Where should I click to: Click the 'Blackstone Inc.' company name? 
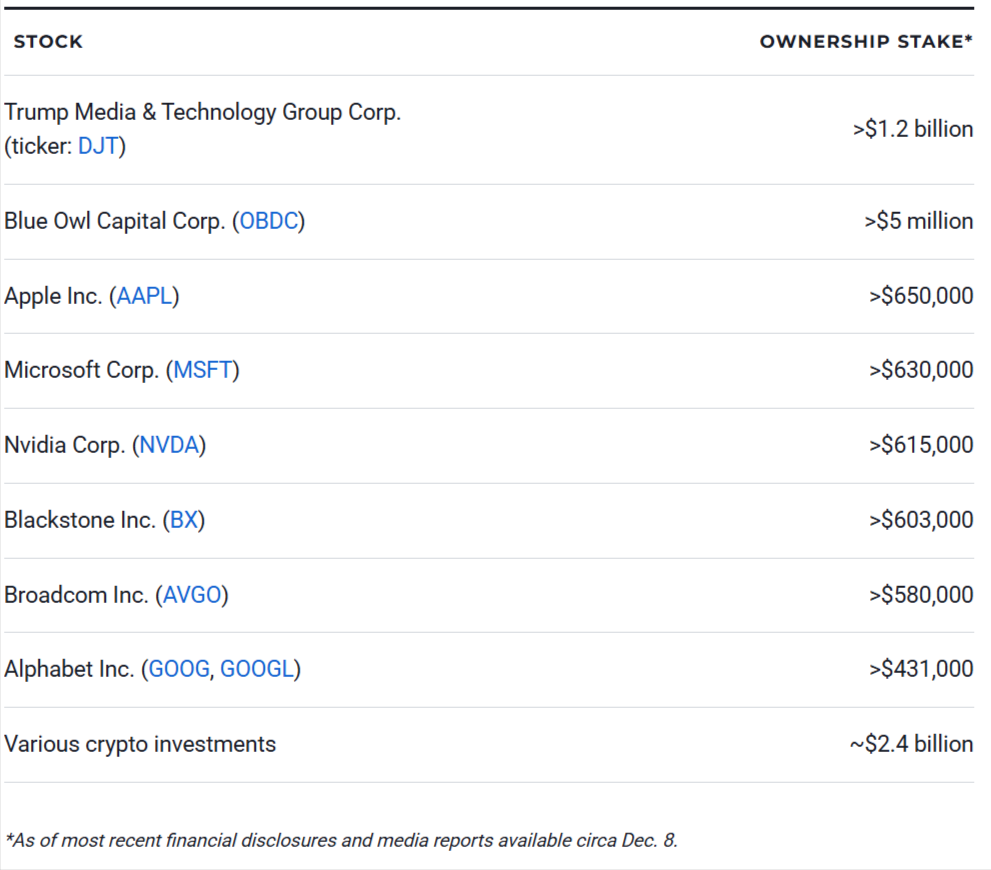point(80,520)
